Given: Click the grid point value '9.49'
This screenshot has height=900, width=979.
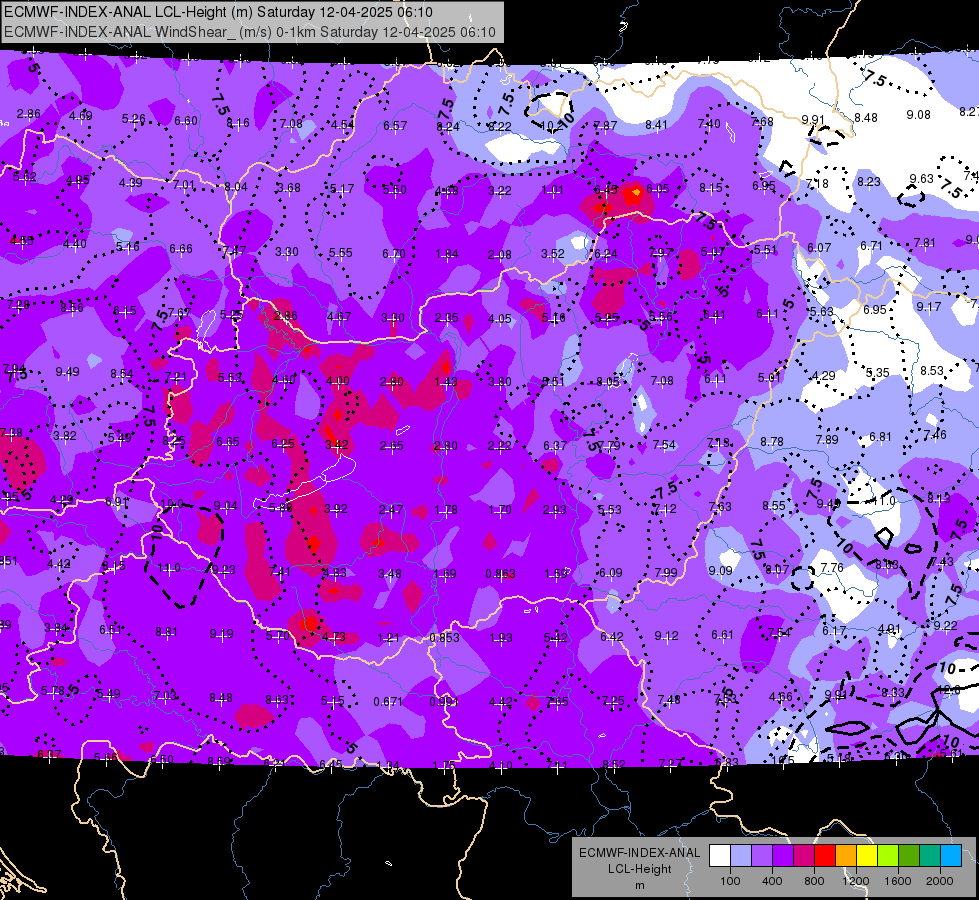Looking at the screenshot, I should point(67,372).
